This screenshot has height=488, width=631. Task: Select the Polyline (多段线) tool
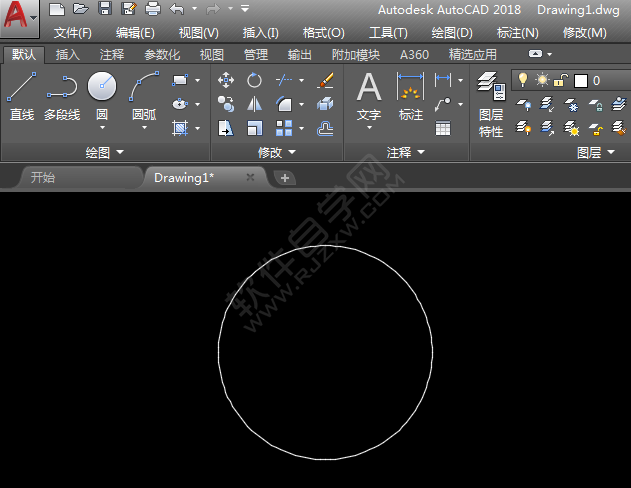click(62, 96)
